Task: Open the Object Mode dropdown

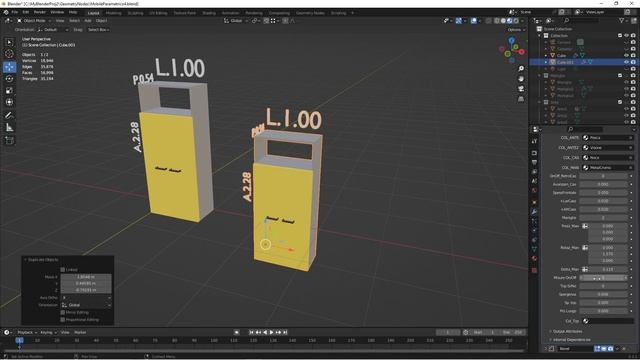Action: 34,20
